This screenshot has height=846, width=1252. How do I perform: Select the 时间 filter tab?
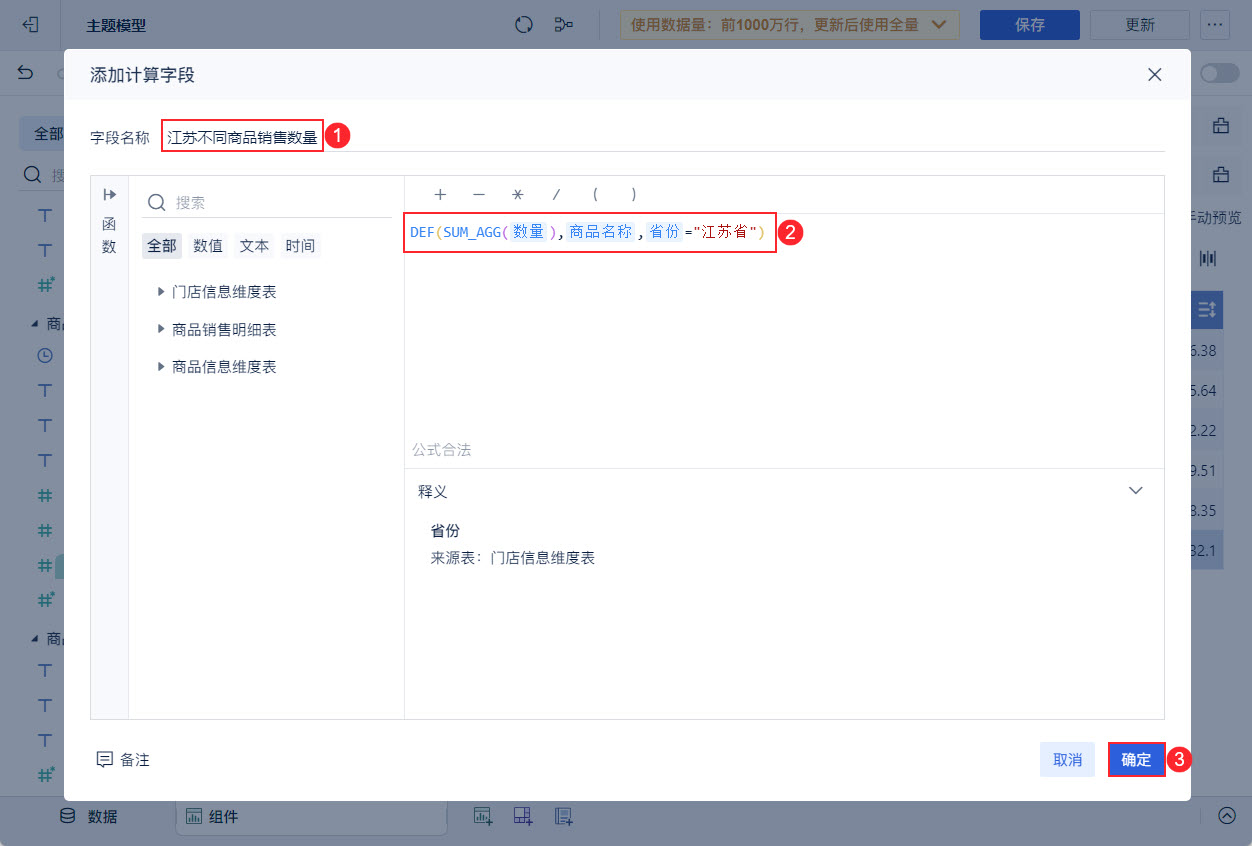click(300, 245)
